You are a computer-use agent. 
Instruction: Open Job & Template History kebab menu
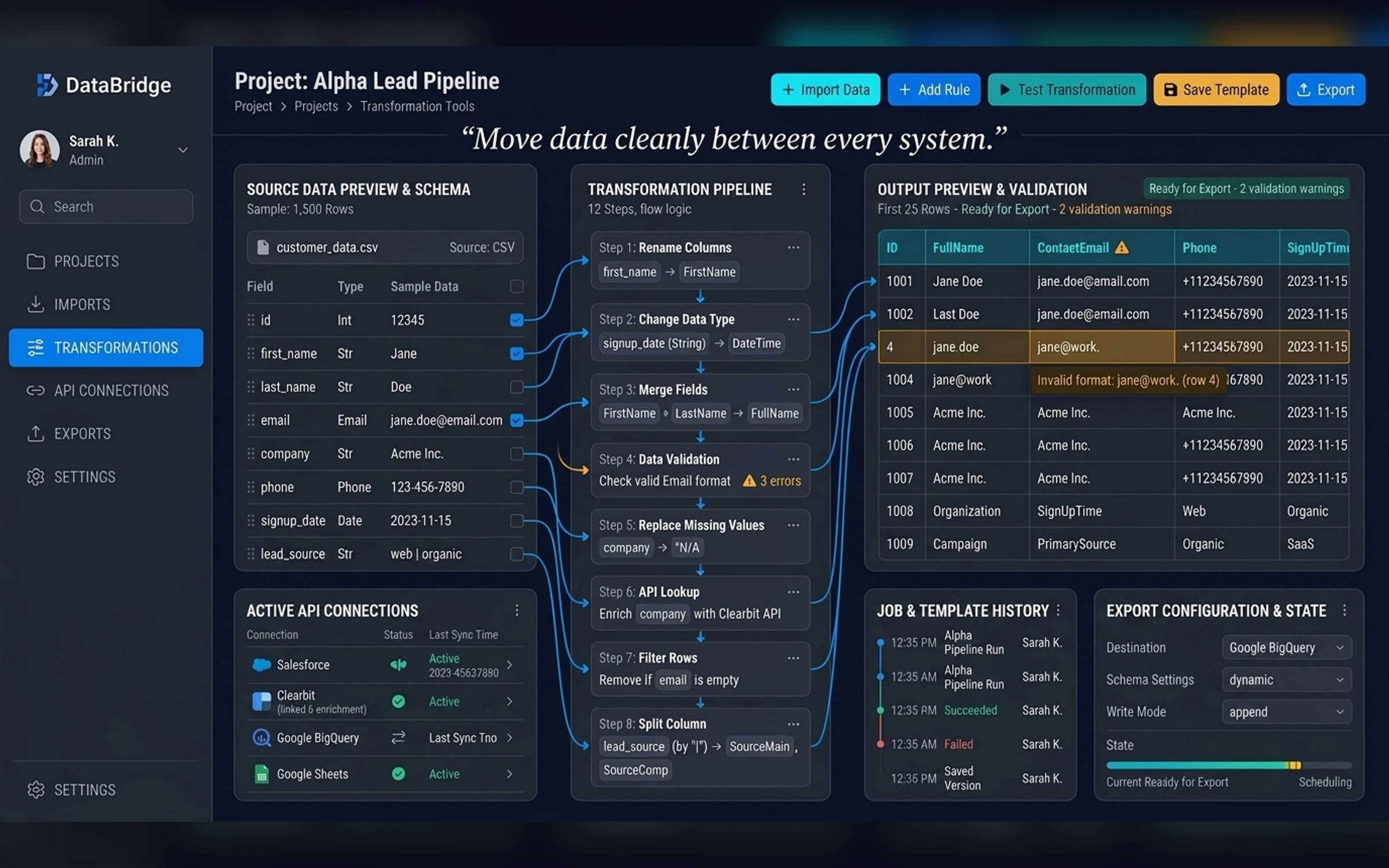pyautogui.click(x=1059, y=610)
